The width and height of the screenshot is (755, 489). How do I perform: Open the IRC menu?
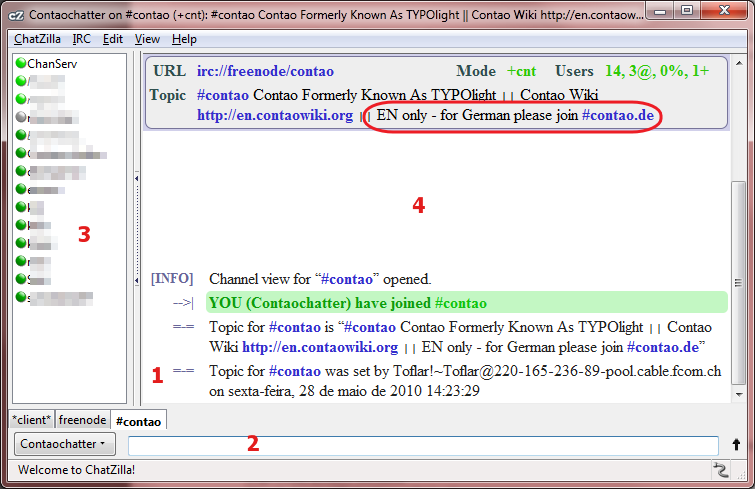pyautogui.click(x=82, y=39)
